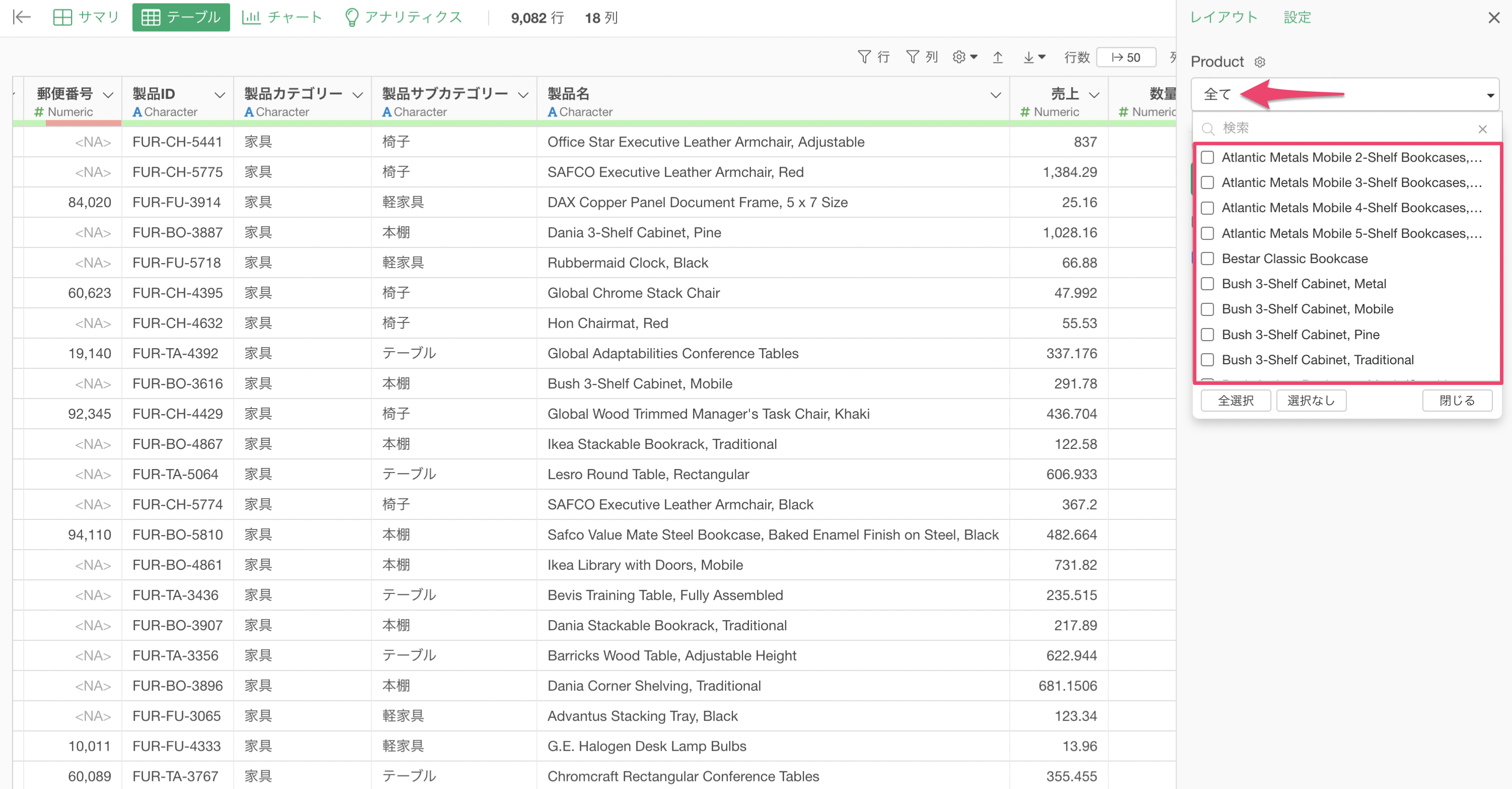Open 製品カテゴリー column dropdown chevron

pyautogui.click(x=358, y=95)
